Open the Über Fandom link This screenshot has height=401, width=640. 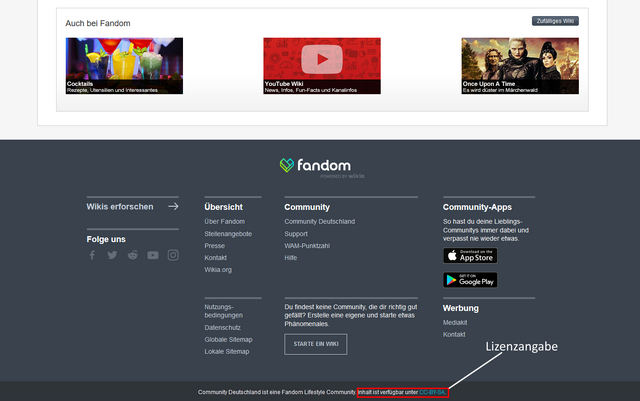224,221
